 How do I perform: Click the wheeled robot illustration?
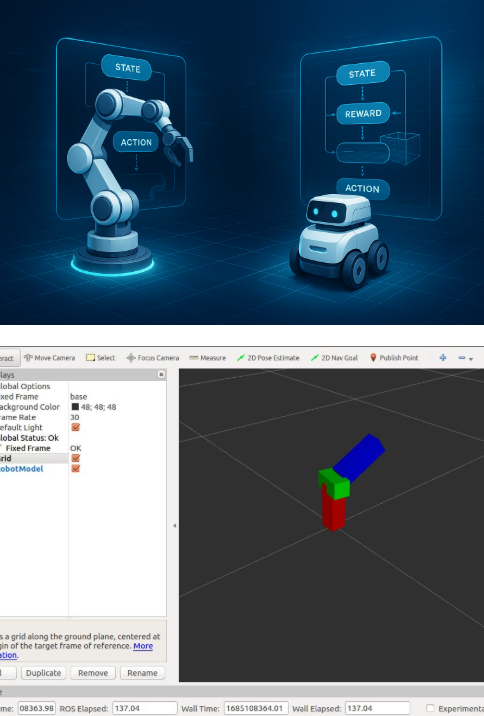click(339, 241)
